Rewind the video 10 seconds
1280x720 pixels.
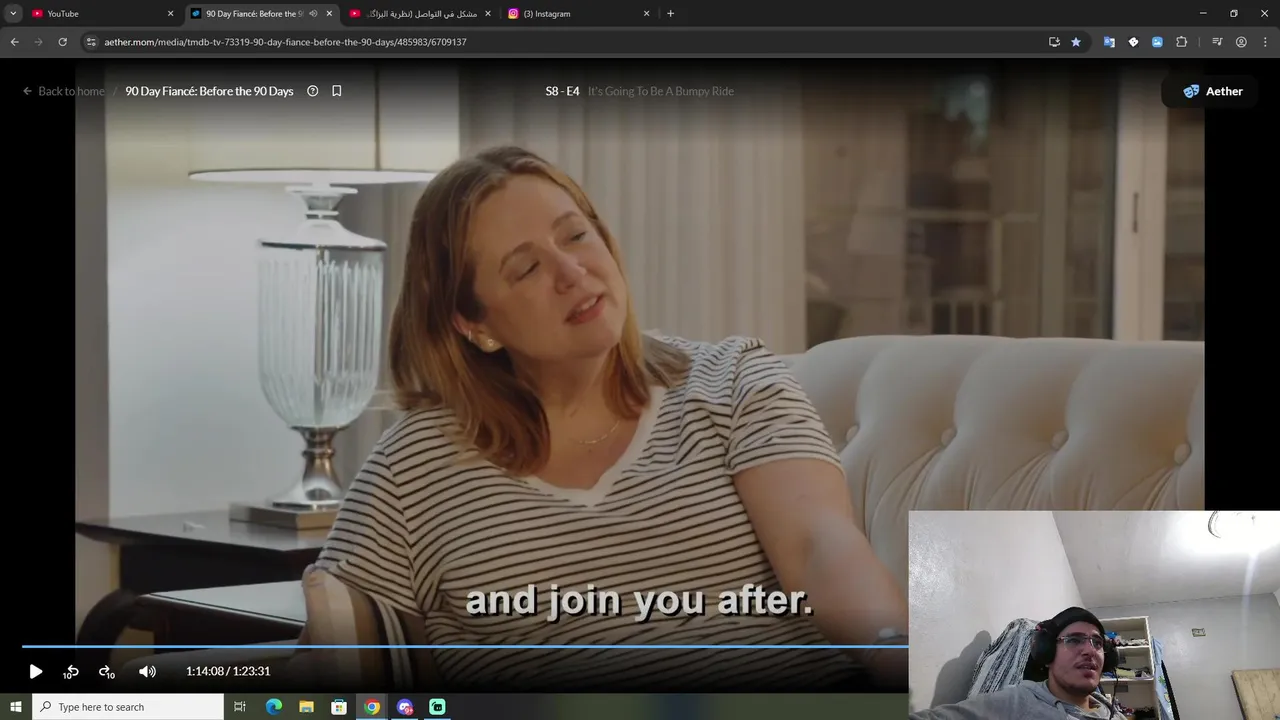pyautogui.click(x=71, y=672)
